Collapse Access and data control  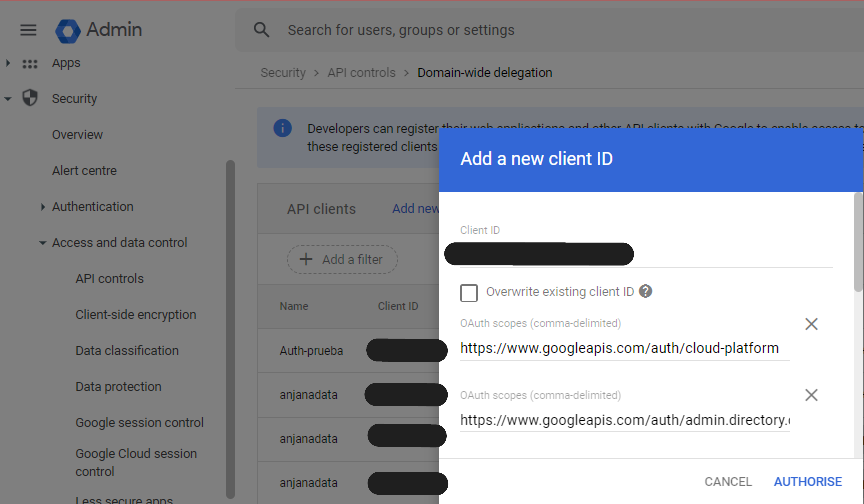point(43,243)
